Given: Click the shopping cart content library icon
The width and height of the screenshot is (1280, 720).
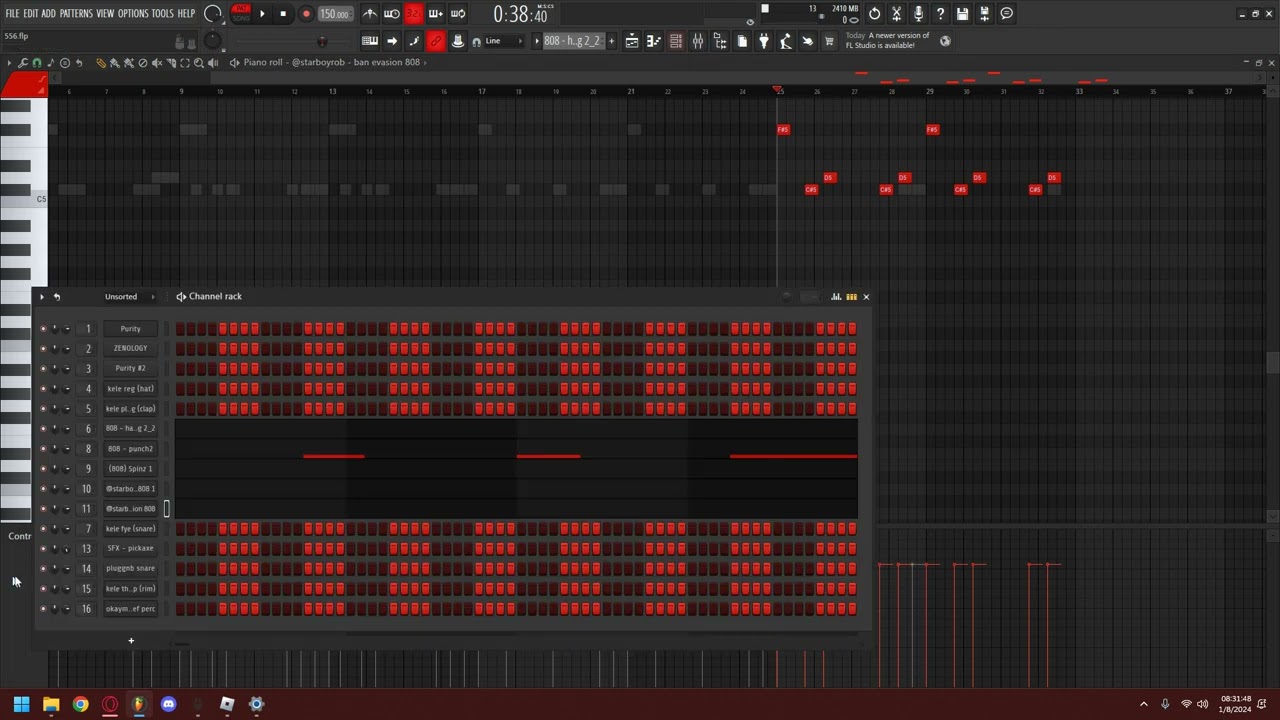Looking at the screenshot, I should tap(829, 41).
